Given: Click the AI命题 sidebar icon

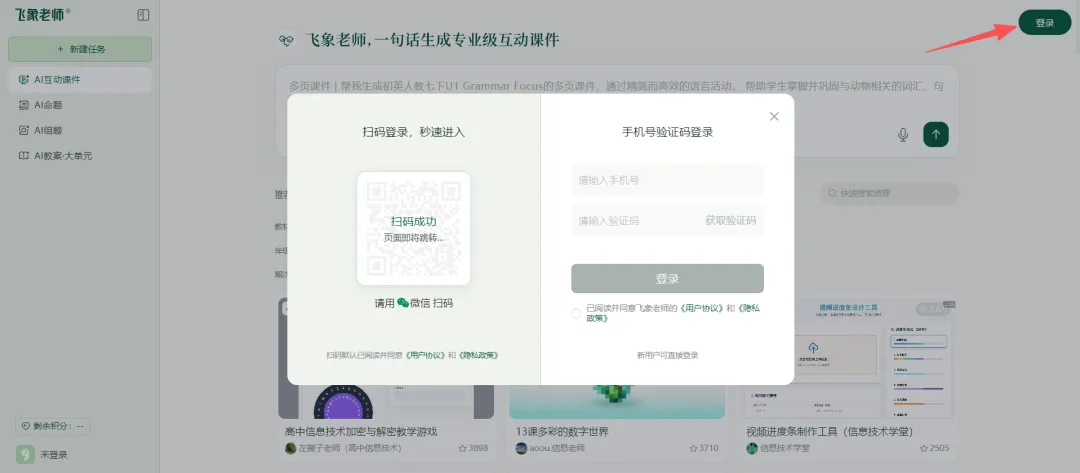Looking at the screenshot, I should pos(24,105).
